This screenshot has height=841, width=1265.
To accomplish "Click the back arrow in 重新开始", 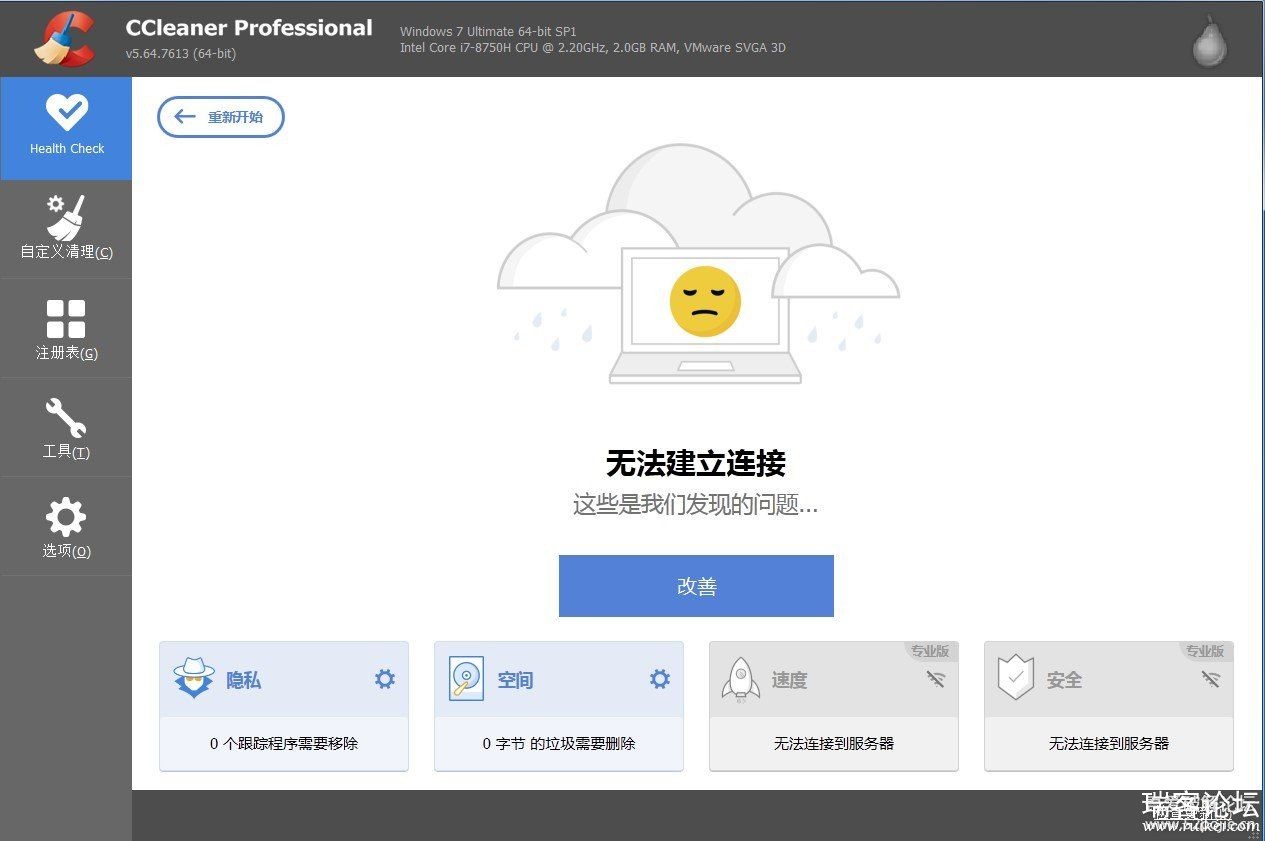I will 185,116.
